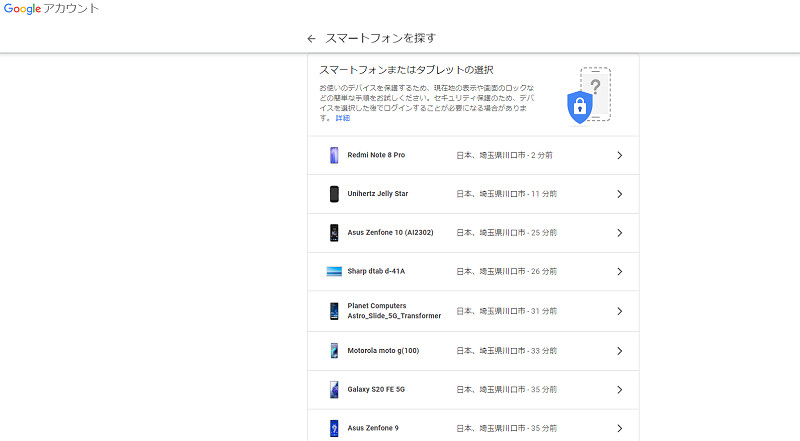Select Planet Computers Astro_Slide_5G_Transformer name
This screenshot has height=441, width=800.
click(x=394, y=311)
